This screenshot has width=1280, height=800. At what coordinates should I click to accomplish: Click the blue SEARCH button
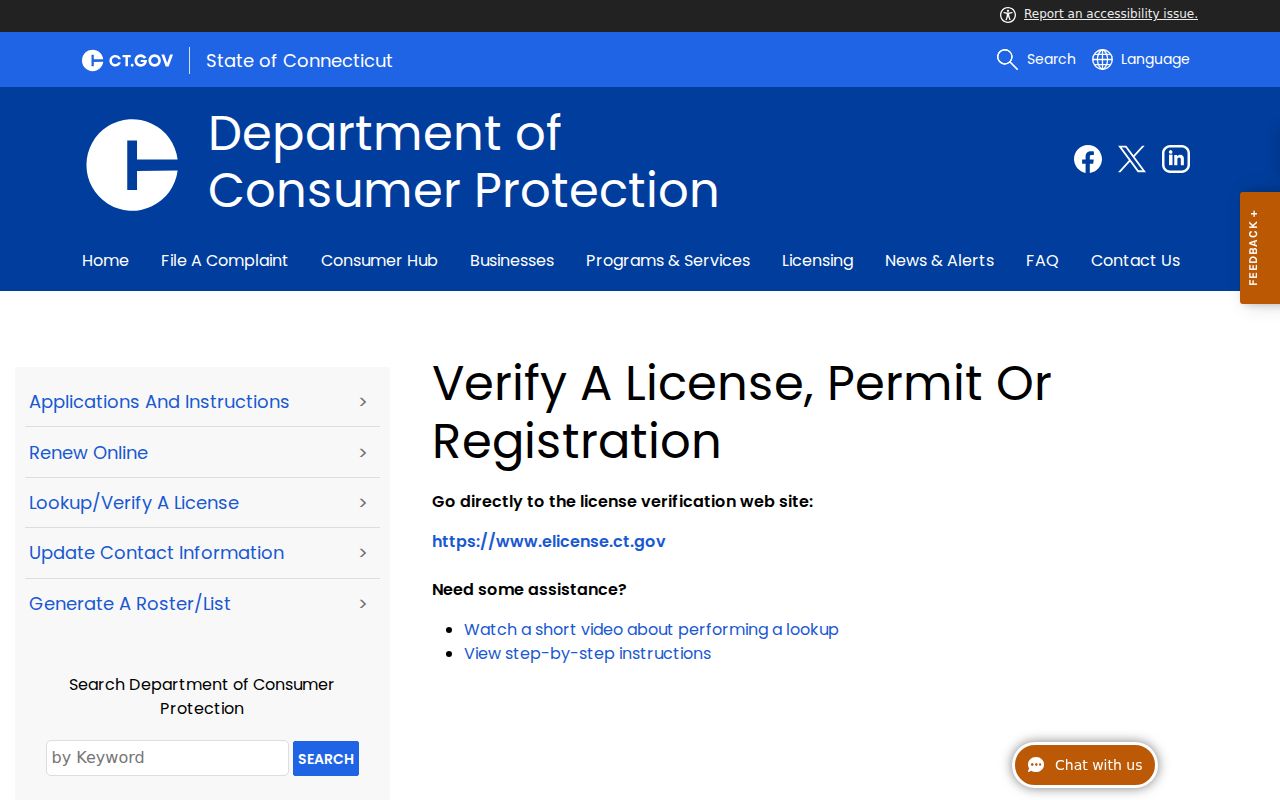coord(326,758)
